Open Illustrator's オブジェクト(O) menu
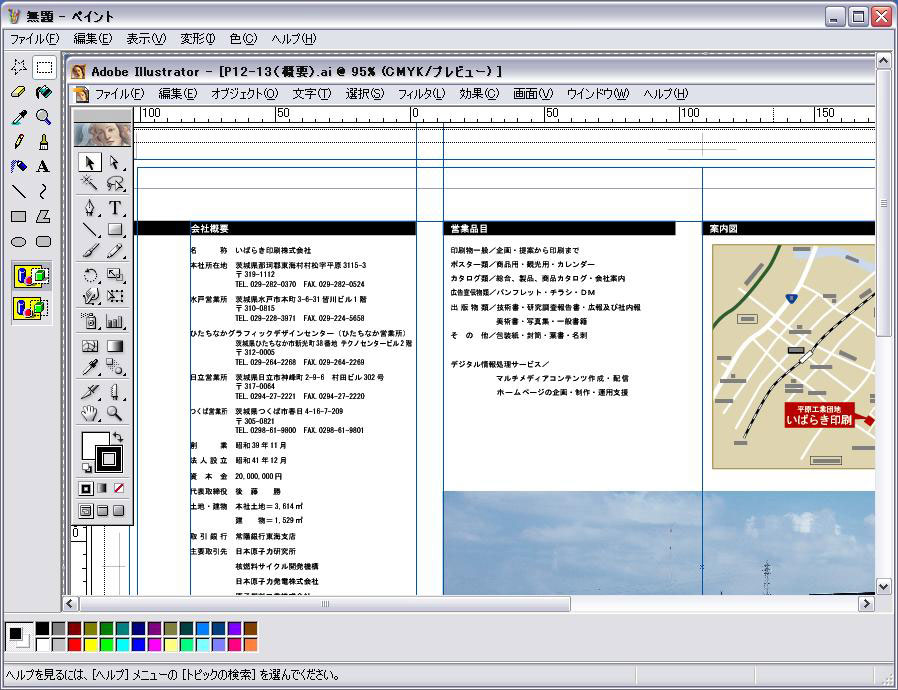Viewport: 898px width, 690px height. point(245,94)
